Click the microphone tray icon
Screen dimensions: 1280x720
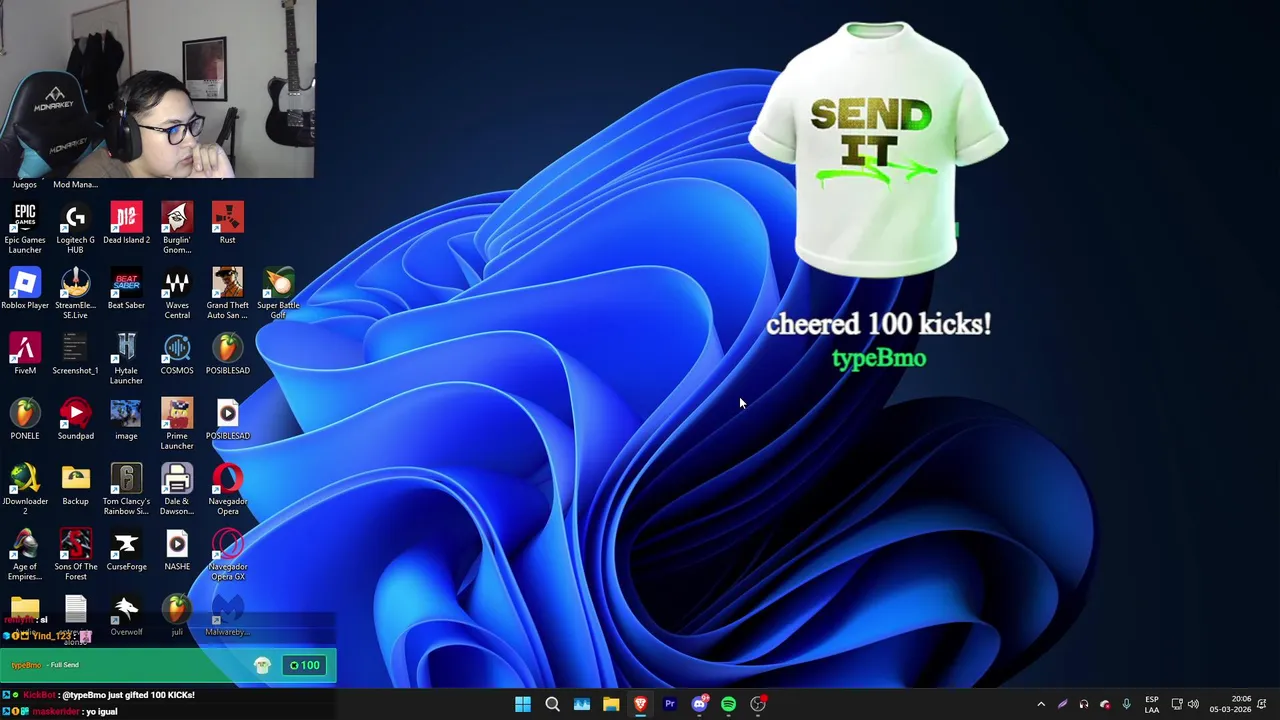point(1126,704)
